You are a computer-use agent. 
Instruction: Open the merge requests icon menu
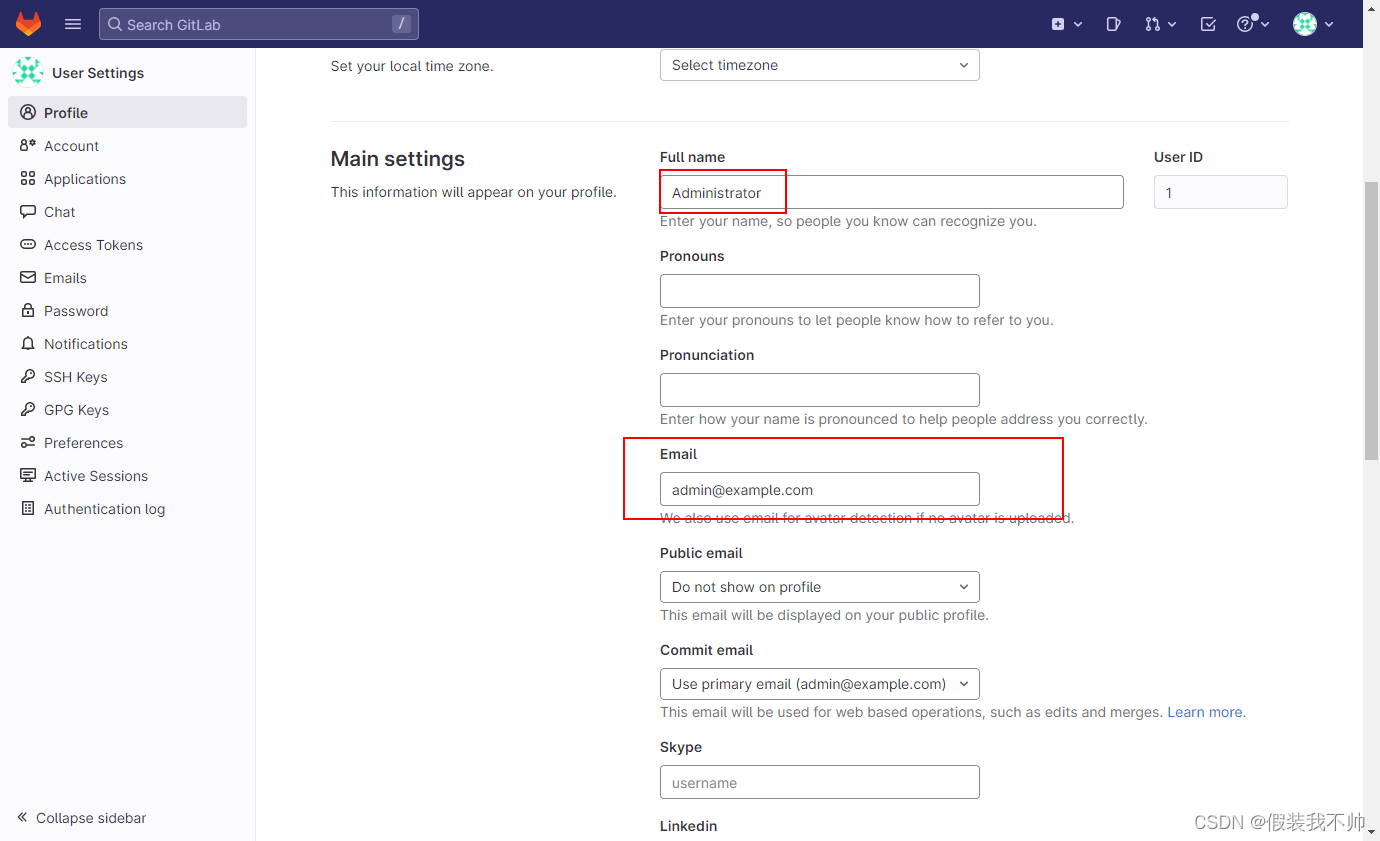[1160, 24]
